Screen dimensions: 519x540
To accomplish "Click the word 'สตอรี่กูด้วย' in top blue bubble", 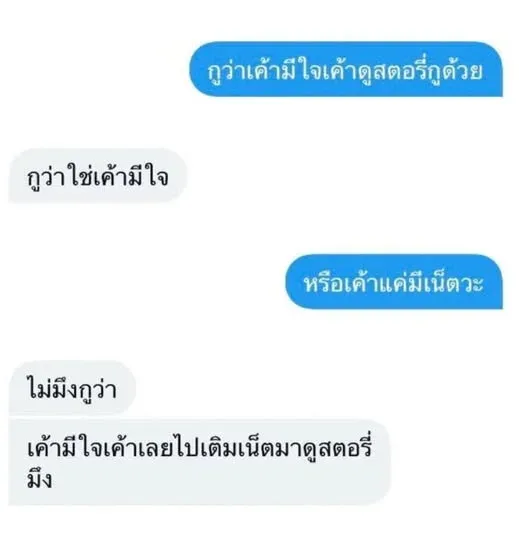I will (427, 72).
